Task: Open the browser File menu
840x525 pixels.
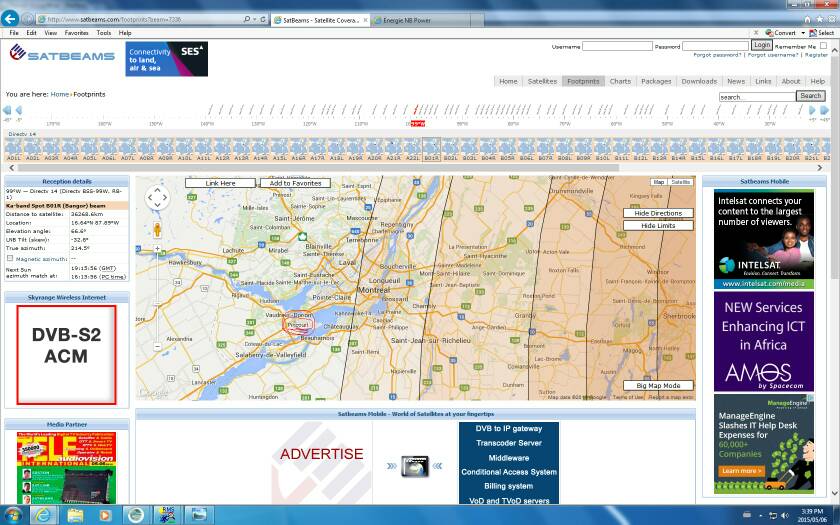Action: [x=14, y=33]
